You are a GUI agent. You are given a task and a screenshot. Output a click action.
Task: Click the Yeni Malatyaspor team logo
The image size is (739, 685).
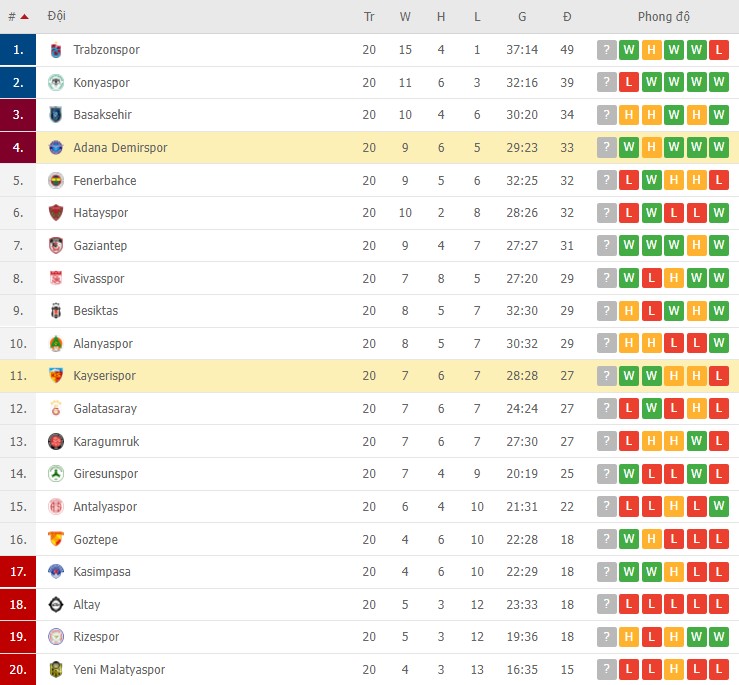click(x=56, y=669)
